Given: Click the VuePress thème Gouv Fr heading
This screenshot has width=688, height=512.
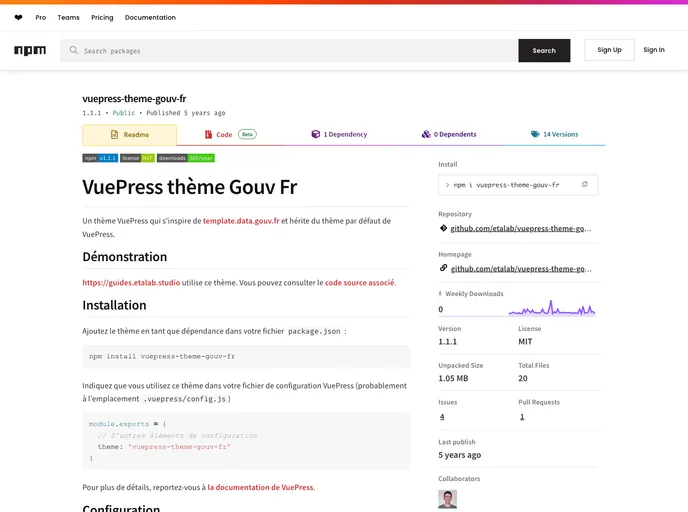Looking at the screenshot, I should coord(190,187).
